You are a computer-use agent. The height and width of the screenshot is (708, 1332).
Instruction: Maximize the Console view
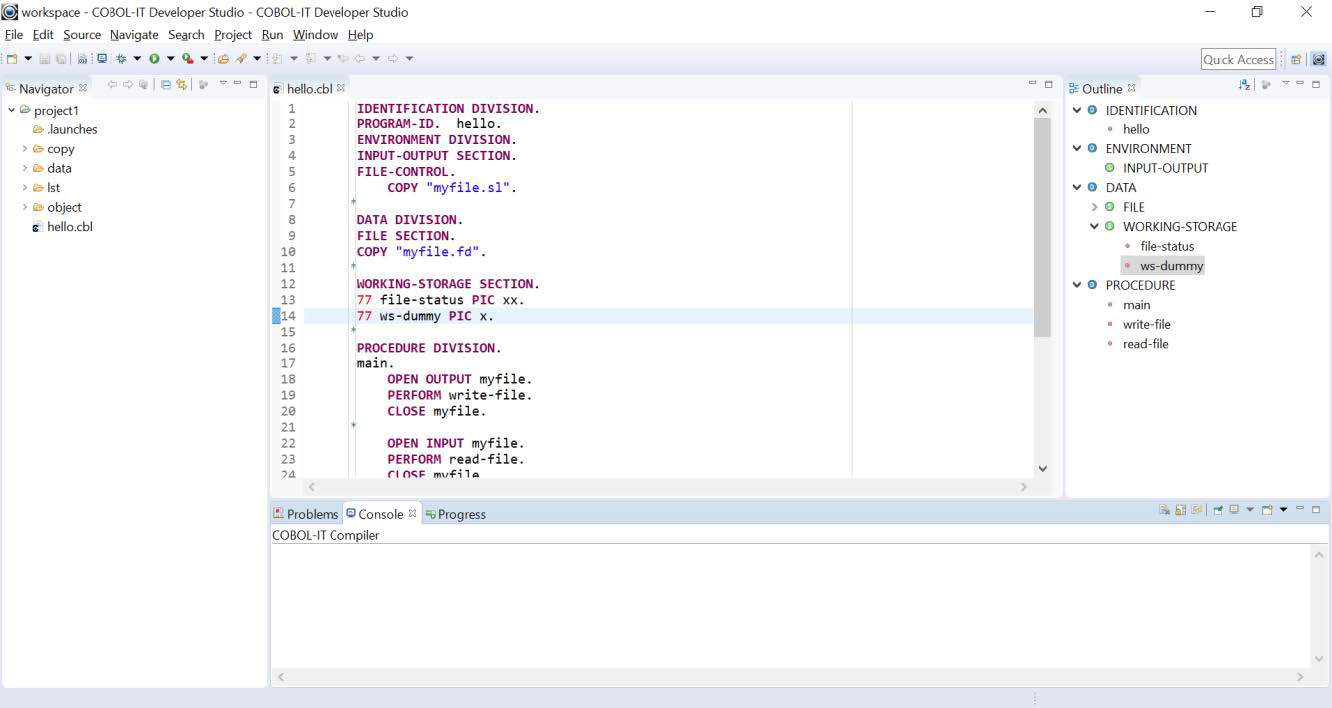coord(1315,510)
